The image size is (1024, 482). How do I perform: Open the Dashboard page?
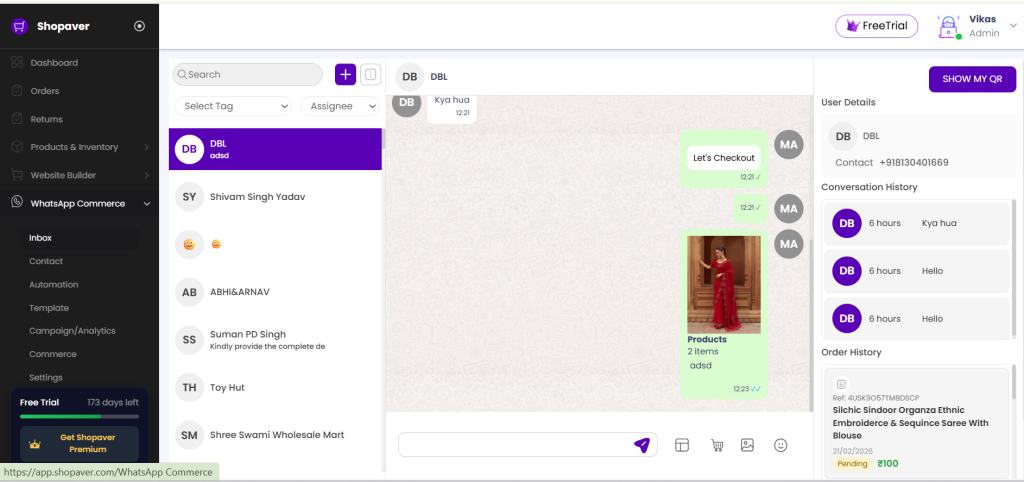click(54, 63)
